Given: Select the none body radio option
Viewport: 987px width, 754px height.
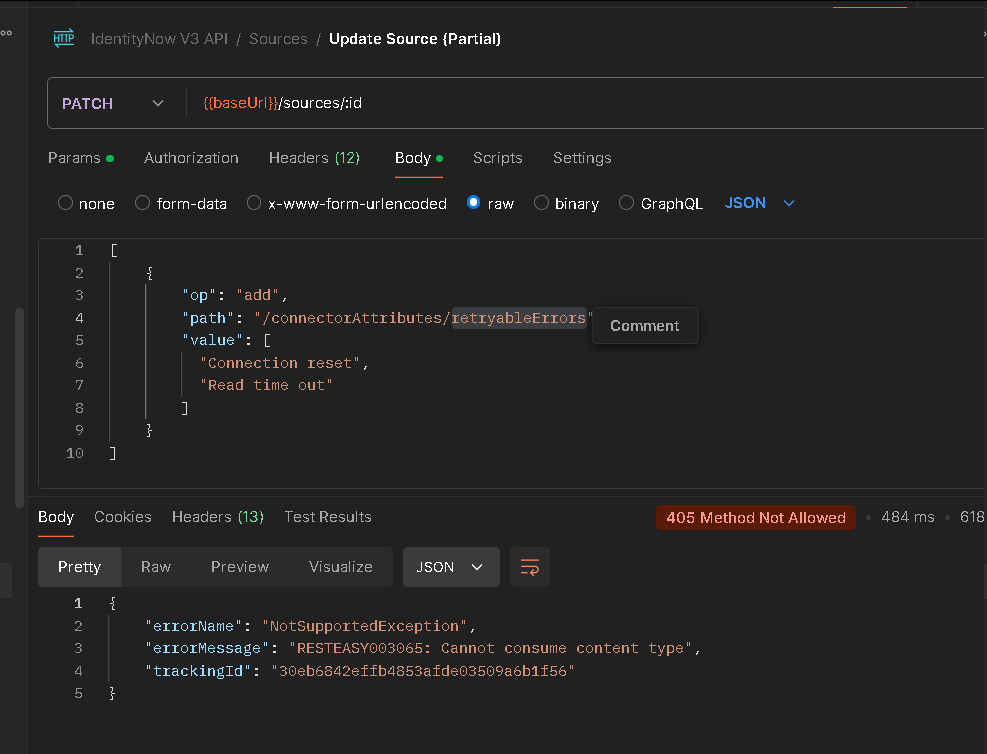Looking at the screenshot, I should 66,203.
